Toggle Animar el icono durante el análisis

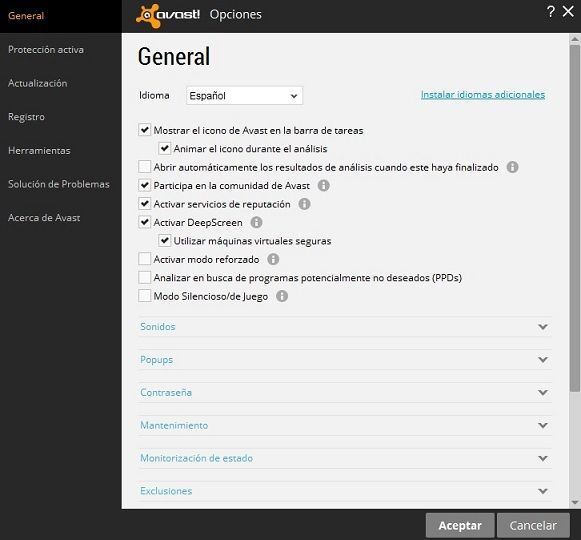(165, 149)
